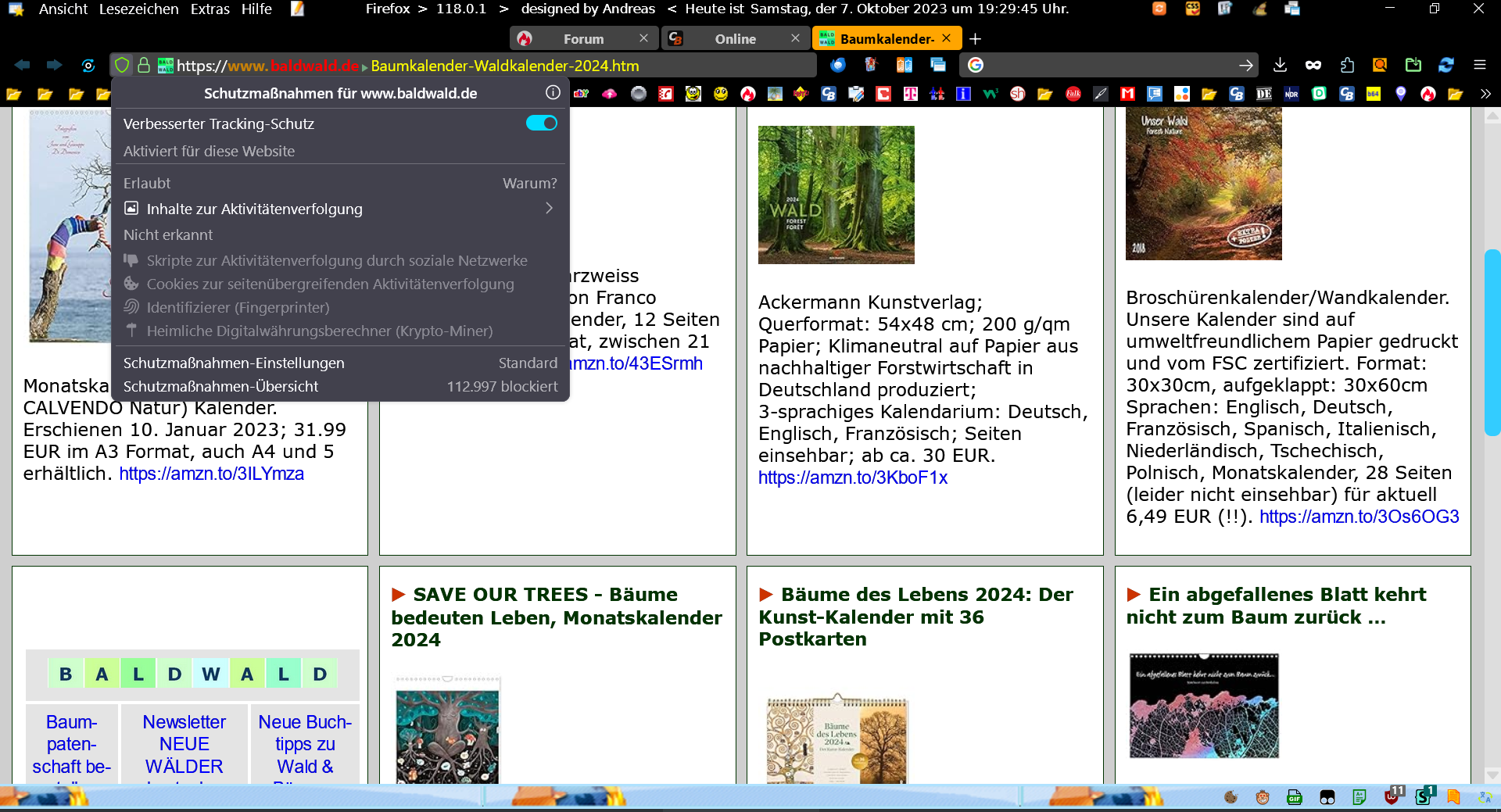Open the eBay bookmark icon

pyautogui.click(x=581, y=94)
